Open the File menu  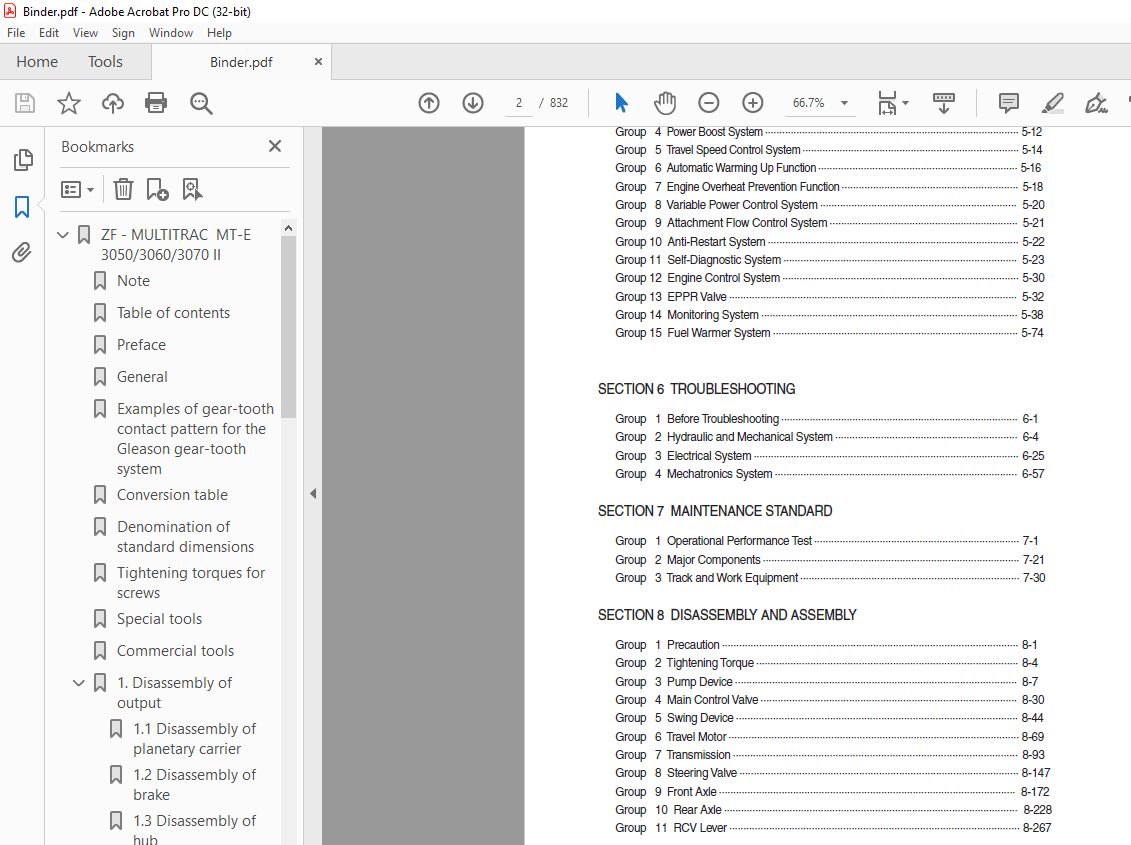(16, 32)
